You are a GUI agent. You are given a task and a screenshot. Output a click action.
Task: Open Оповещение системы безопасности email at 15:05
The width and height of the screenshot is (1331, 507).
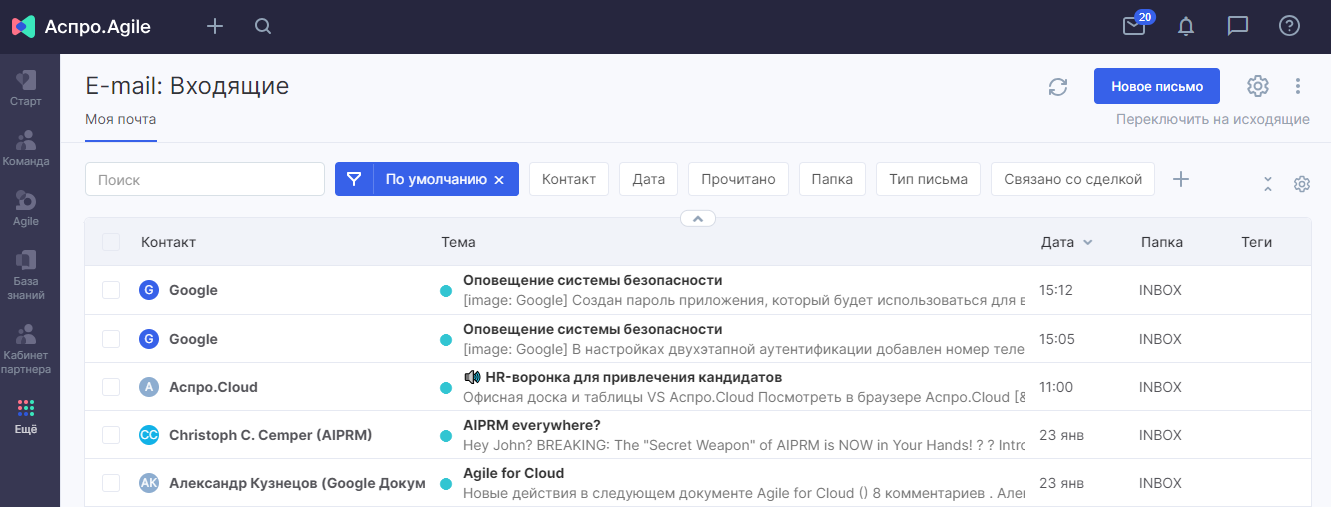592,329
